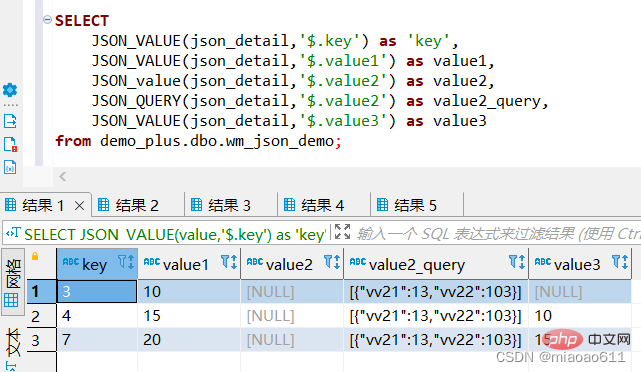The width and height of the screenshot is (641, 372).
Task: Click the SQL filter expression input field
Action: [497, 234]
